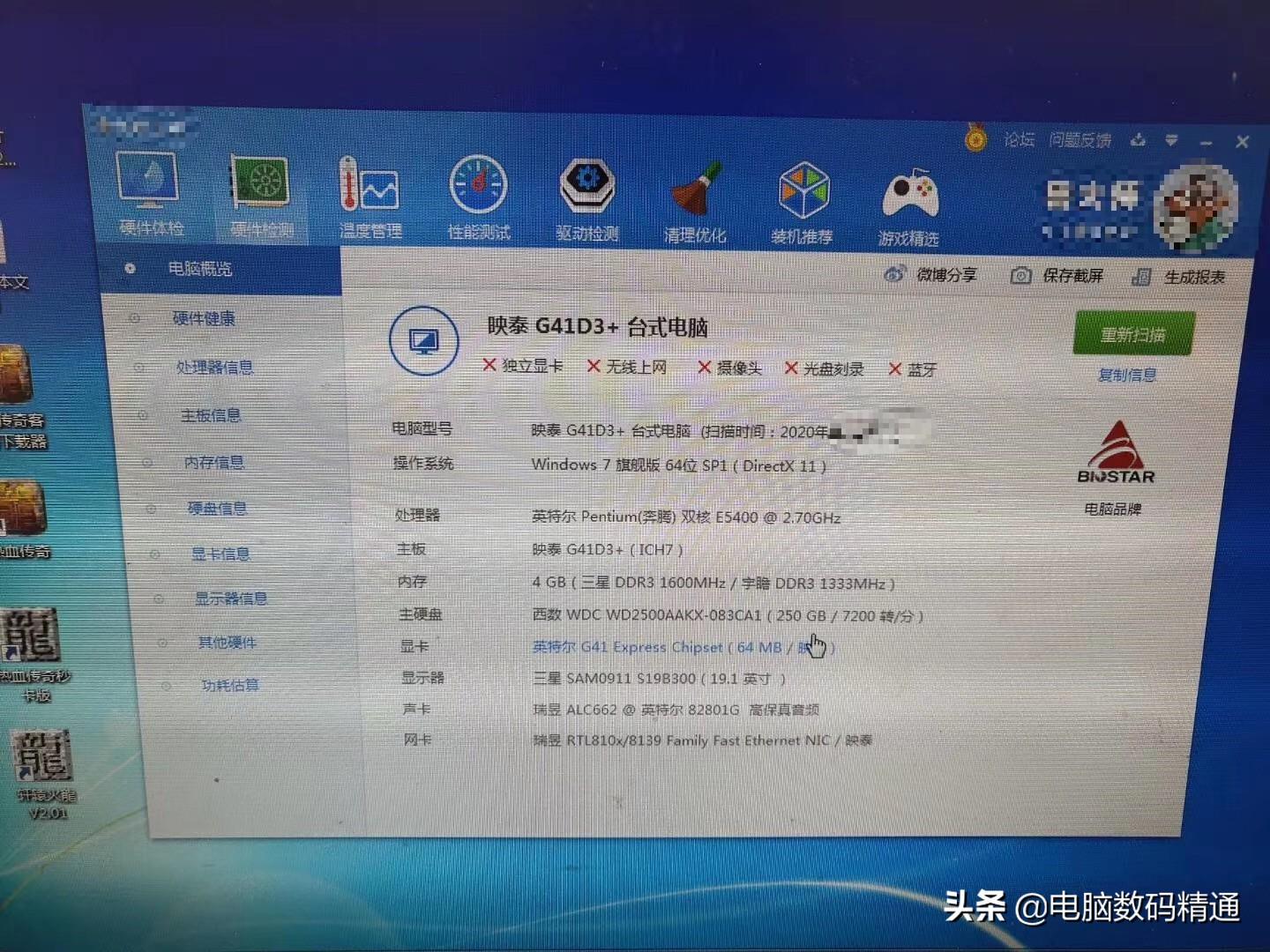The height and width of the screenshot is (952, 1270).
Task: Open the V2.01 dragon desktop shortcut
Action: click(46, 774)
